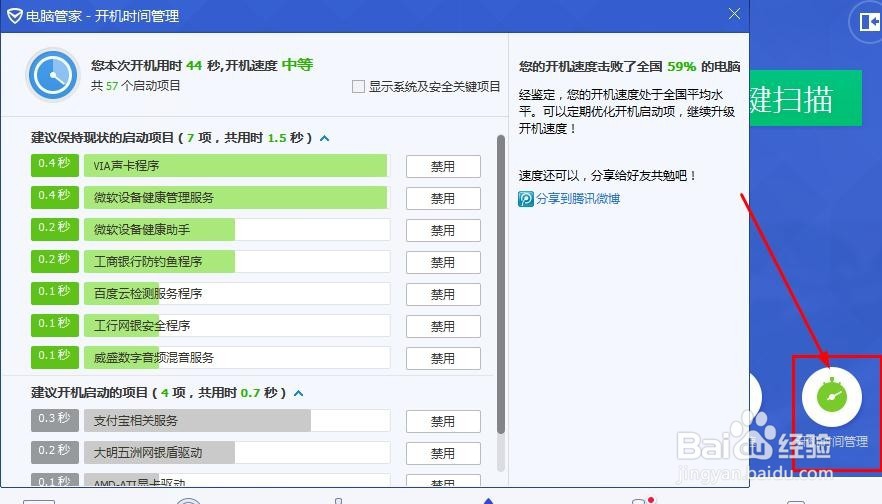
Task: Click the startup list vertical scrollbar
Action: coord(501,284)
